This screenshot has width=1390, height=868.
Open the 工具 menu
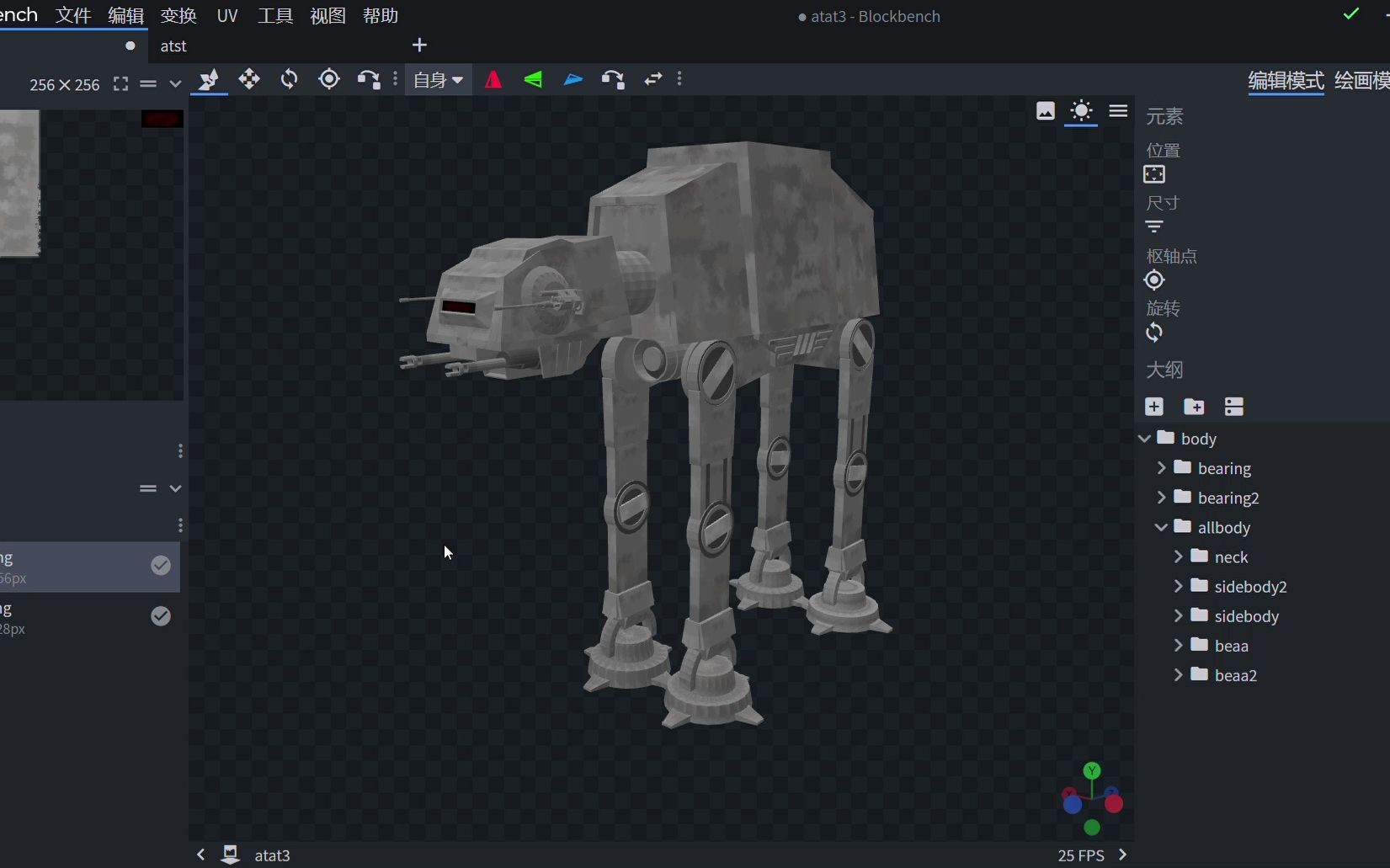point(275,15)
